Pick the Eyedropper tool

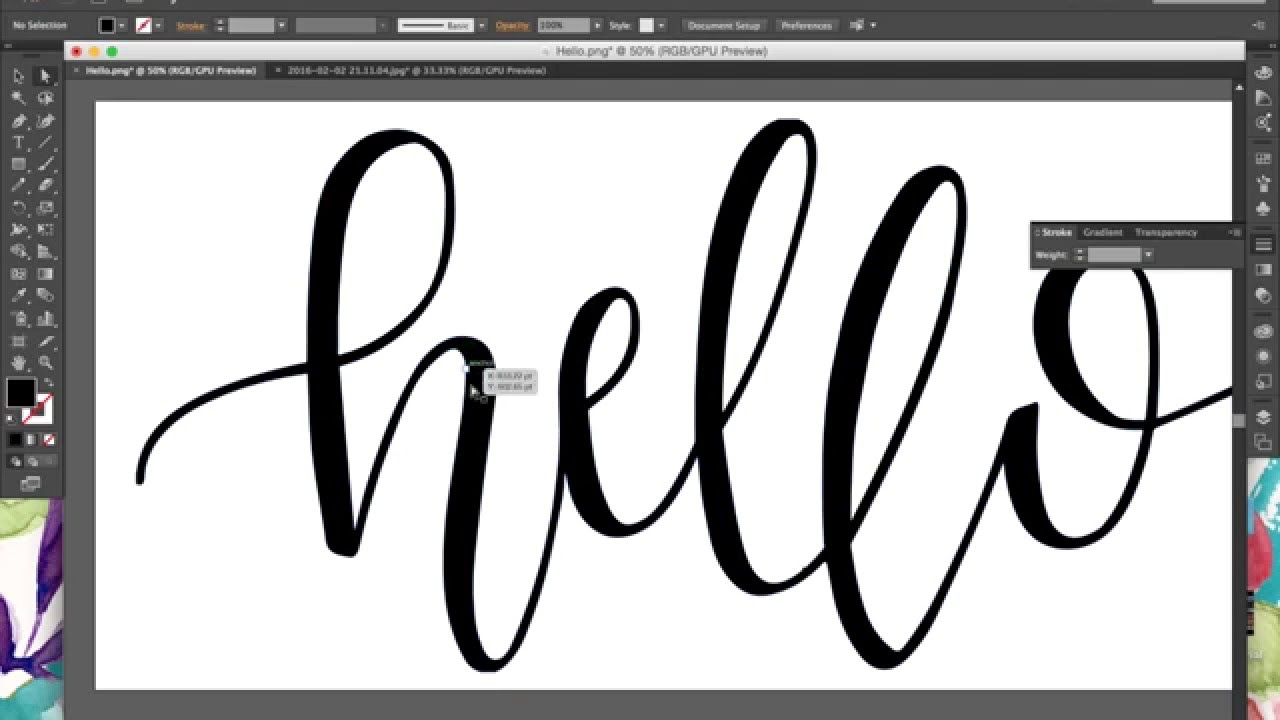click(x=18, y=296)
